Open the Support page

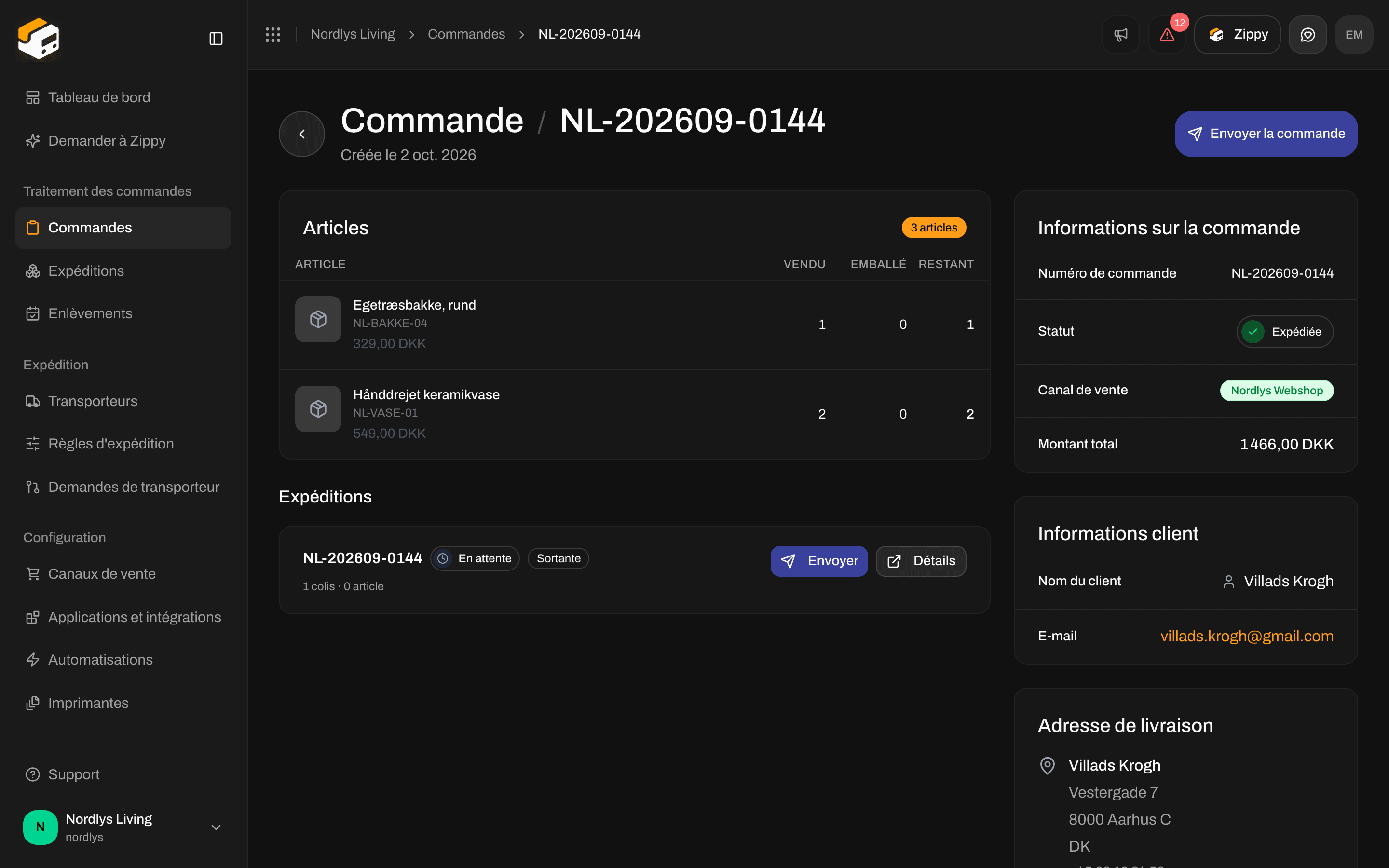pos(123,774)
